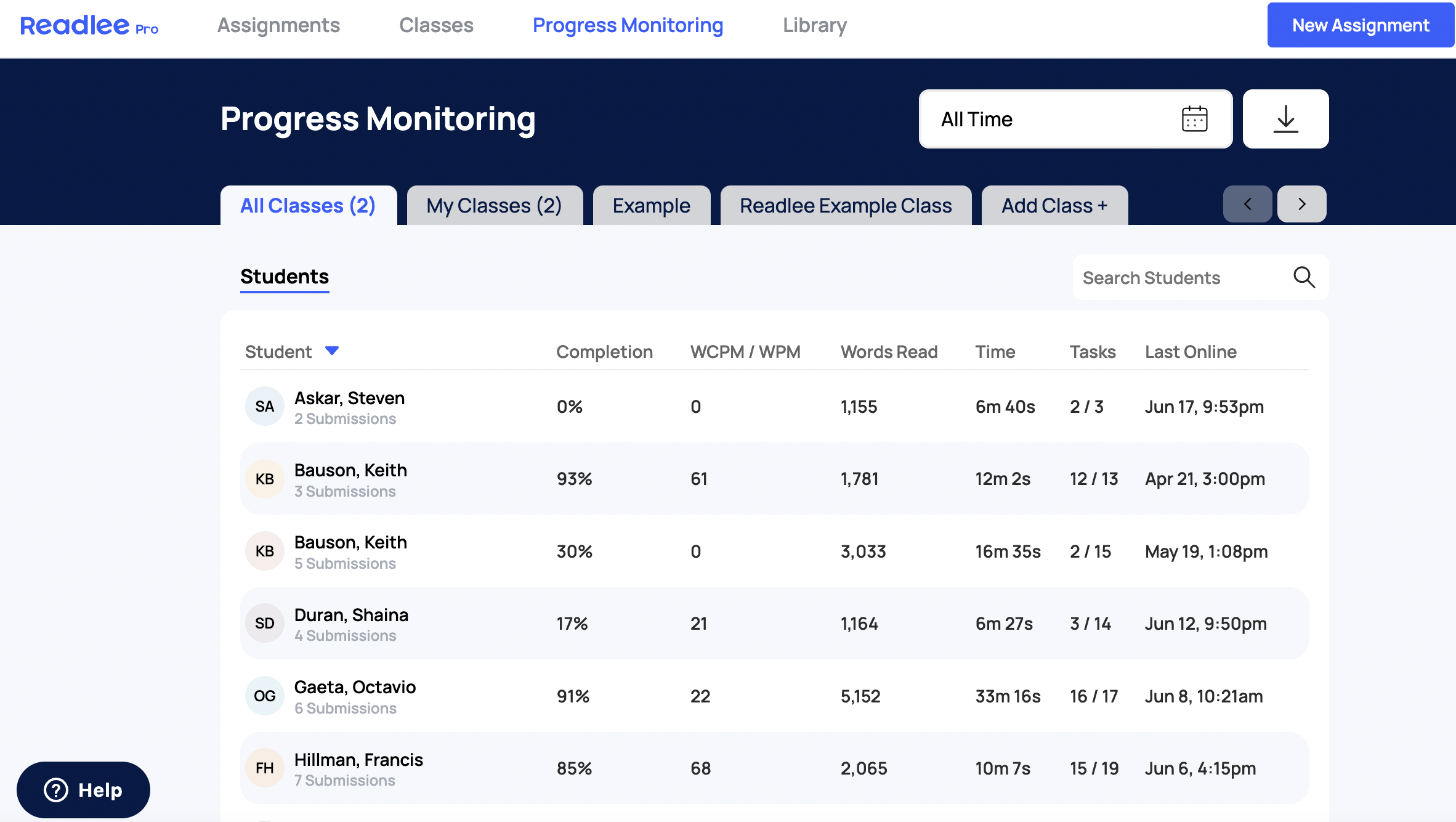Click the Completion column header
Viewport: 1456px width, 822px height.
[x=604, y=351]
